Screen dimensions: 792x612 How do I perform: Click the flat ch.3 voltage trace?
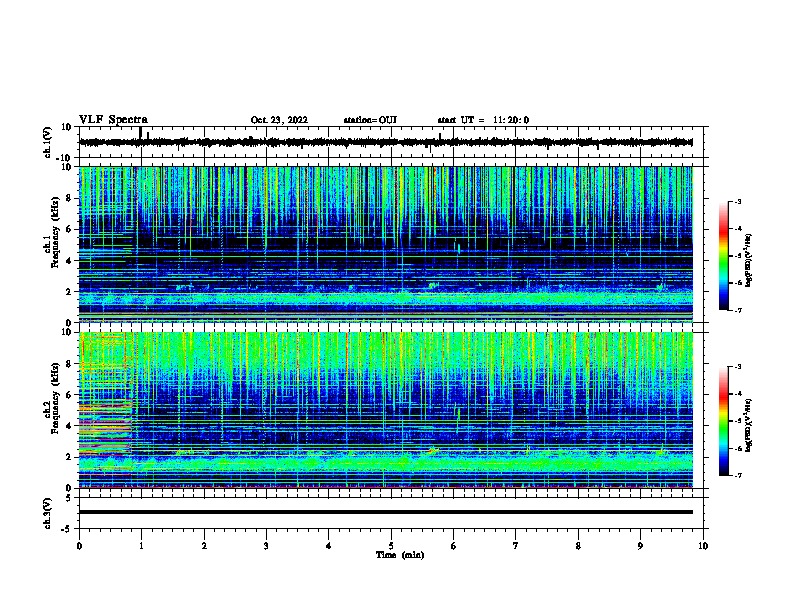click(386, 512)
